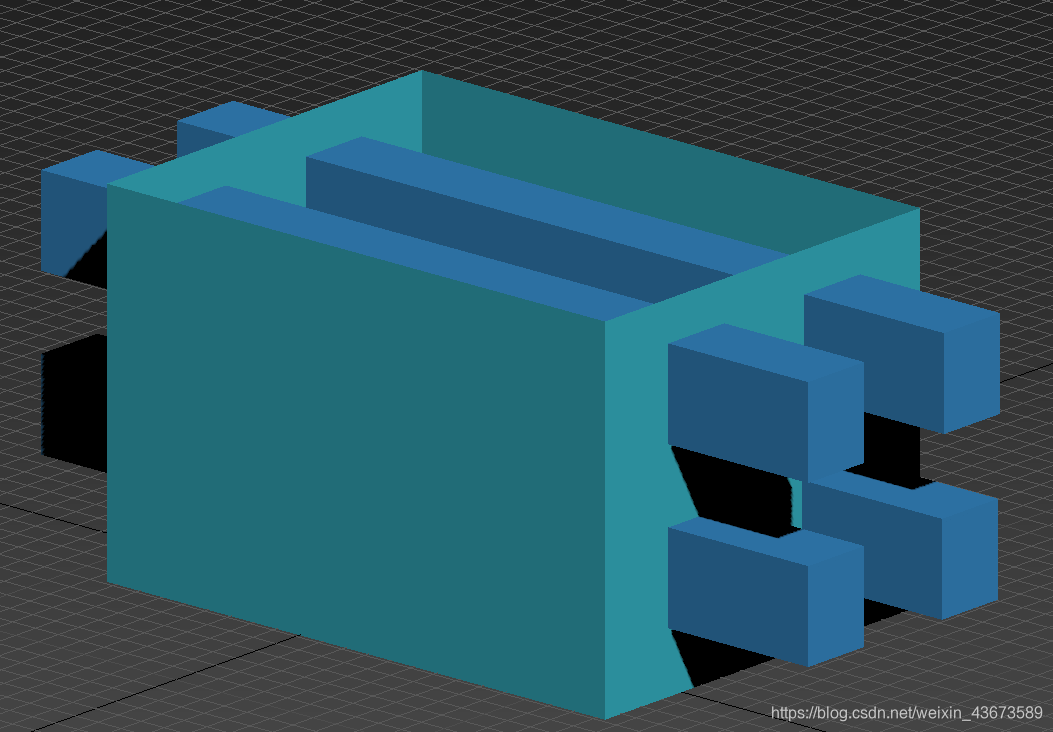This screenshot has height=732, width=1053.
Task: Select the lower-left blue block on the right side
Action: click(766, 592)
